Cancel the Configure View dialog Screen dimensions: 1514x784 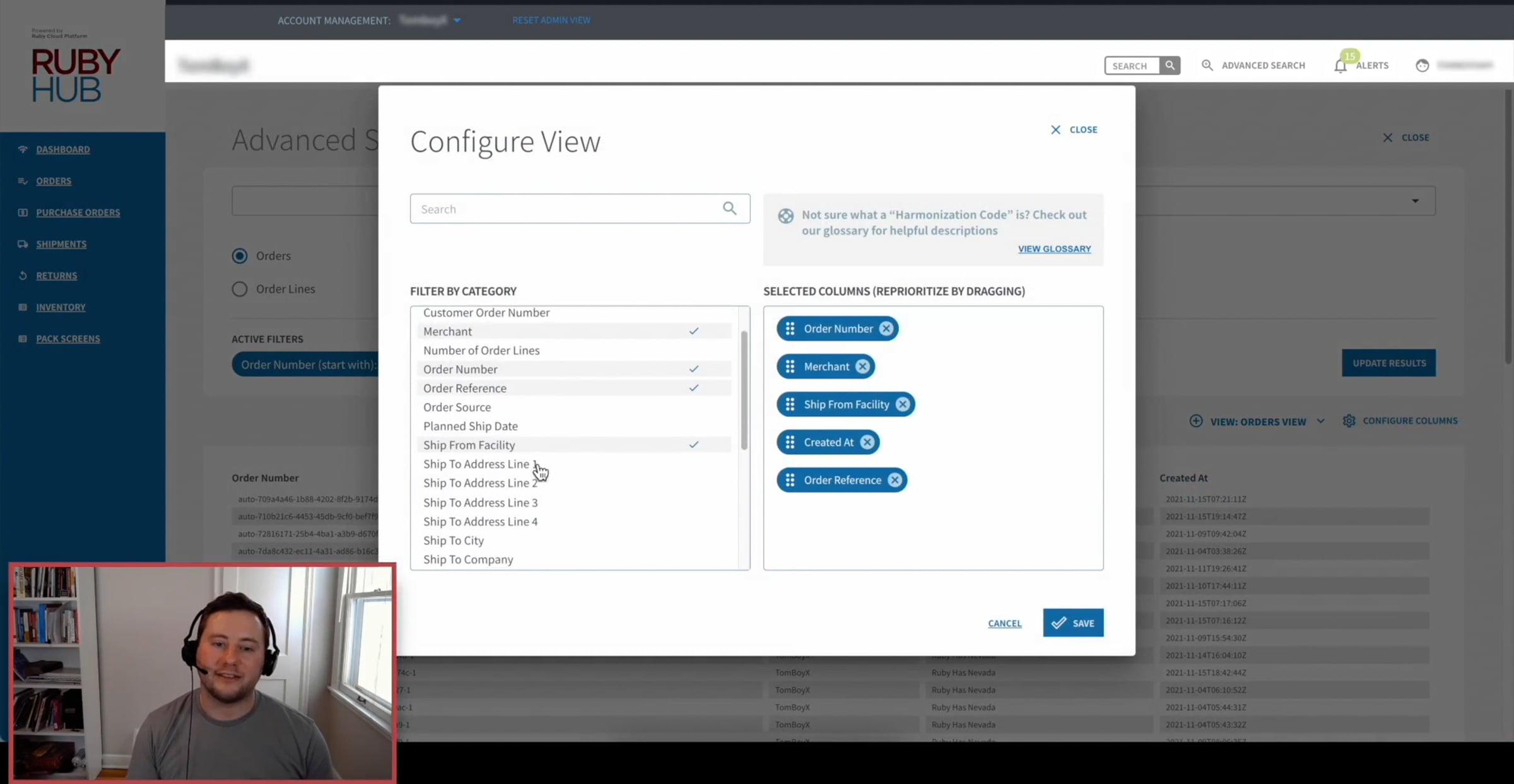pyautogui.click(x=1005, y=623)
